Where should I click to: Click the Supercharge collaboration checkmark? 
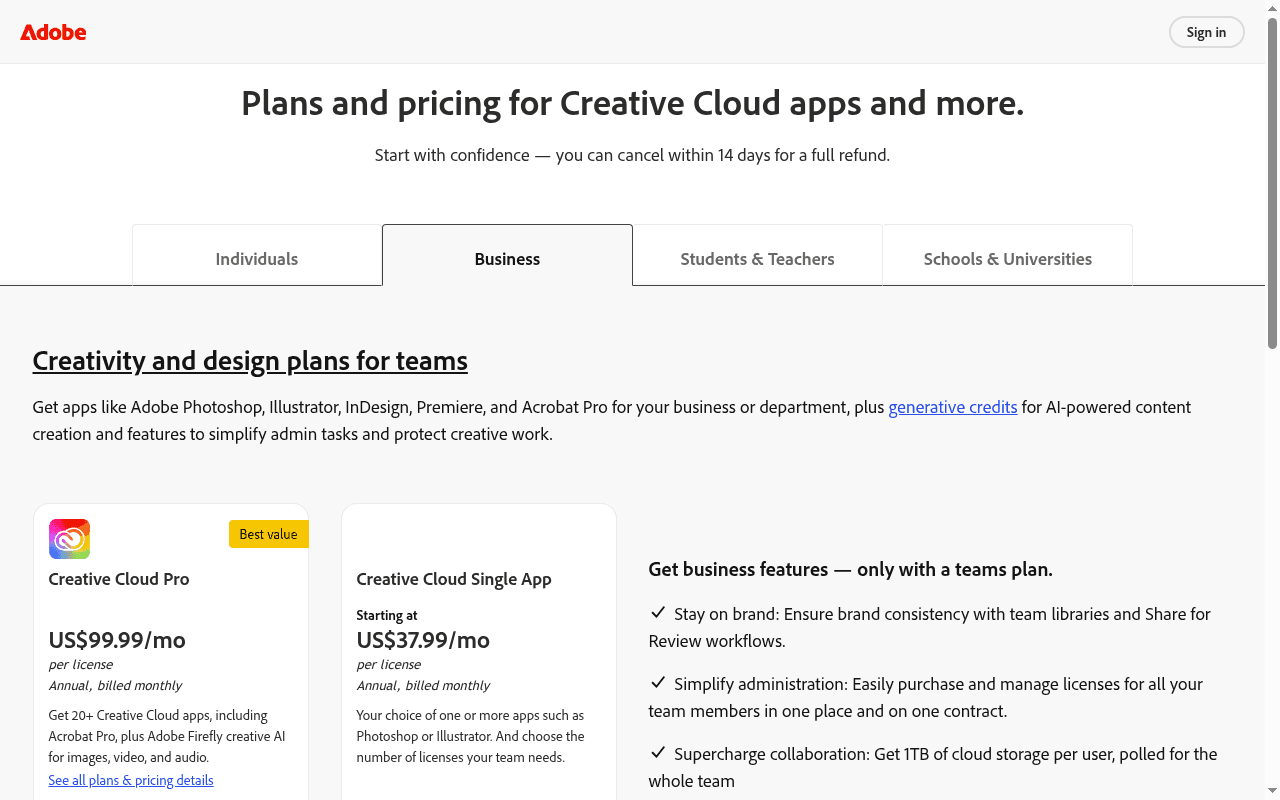(658, 752)
